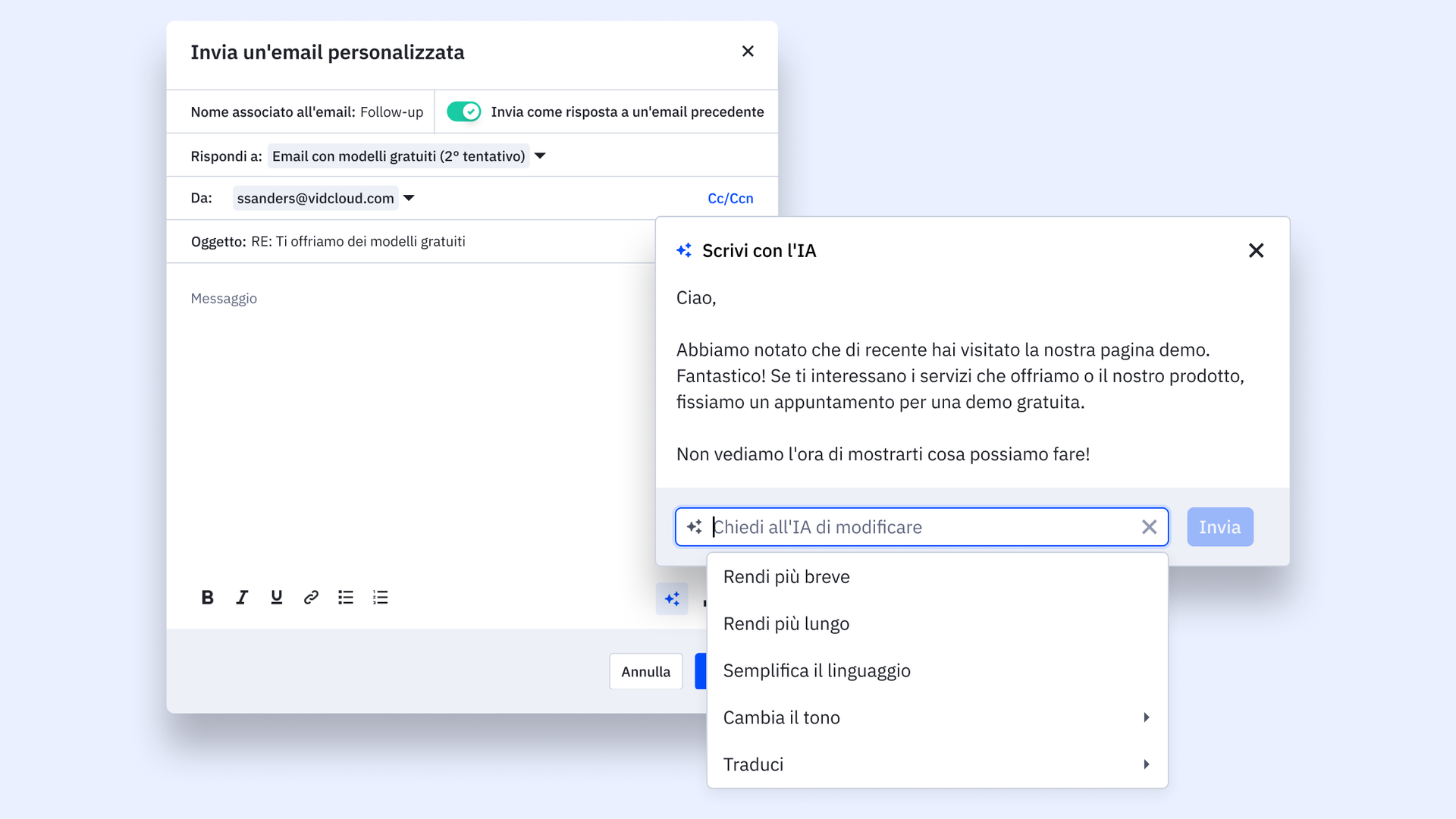Underline the selected text
This screenshot has height=819, width=1456.
(x=277, y=598)
